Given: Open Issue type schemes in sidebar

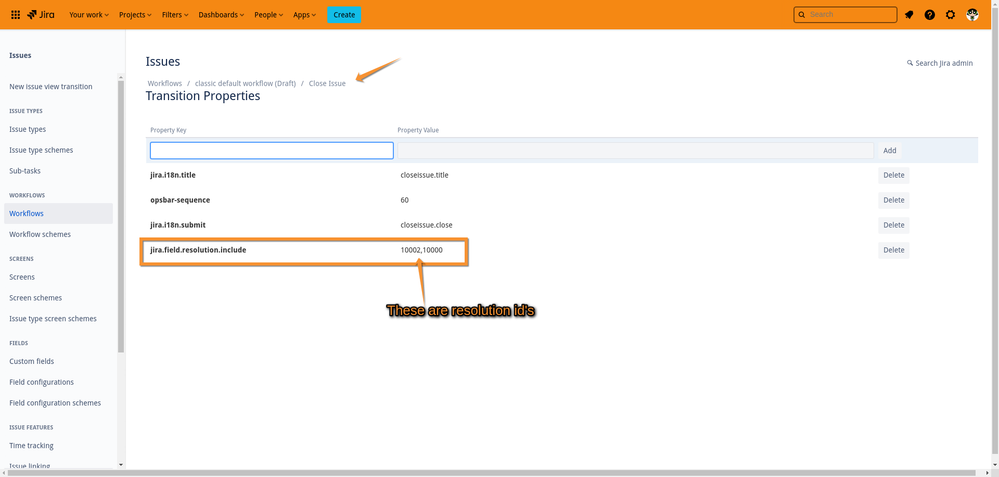Looking at the screenshot, I should [41, 150].
